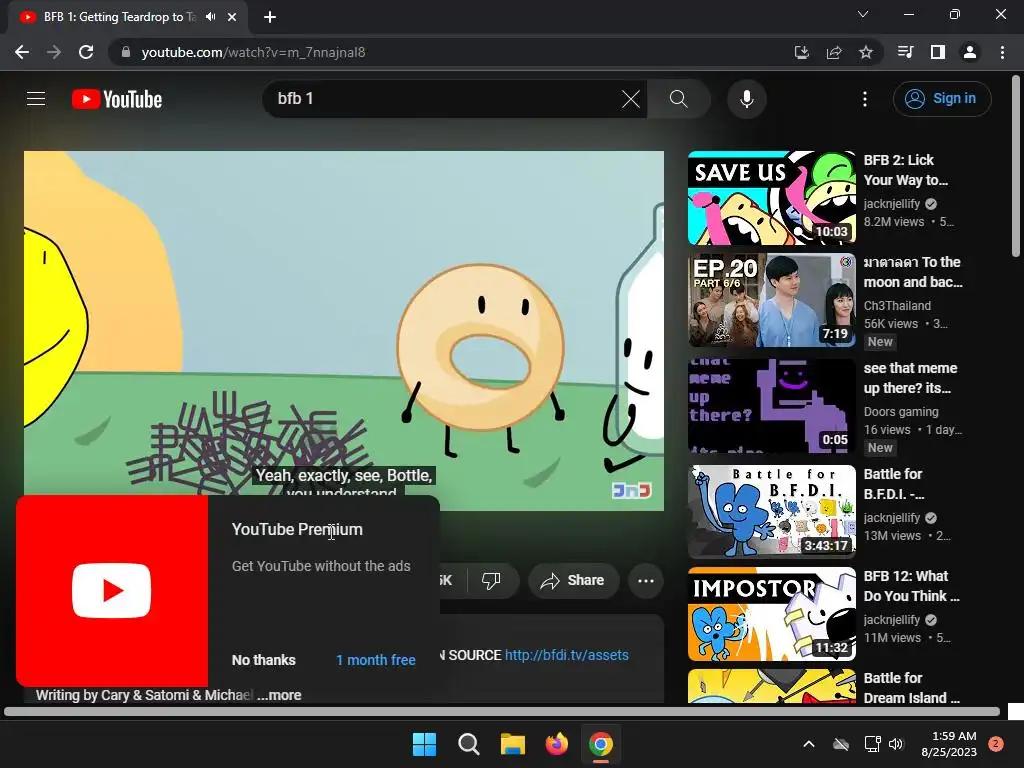Open the YouTube hamburger guide menu
The height and width of the screenshot is (768, 1024).
click(36, 99)
